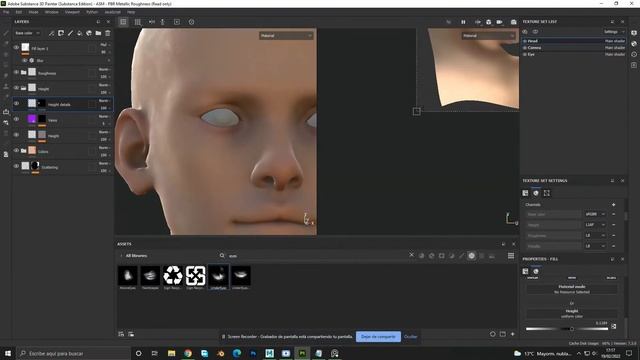Pause rendering with the pause icon
Viewport: 640px width, 360px height.
(463, 22)
